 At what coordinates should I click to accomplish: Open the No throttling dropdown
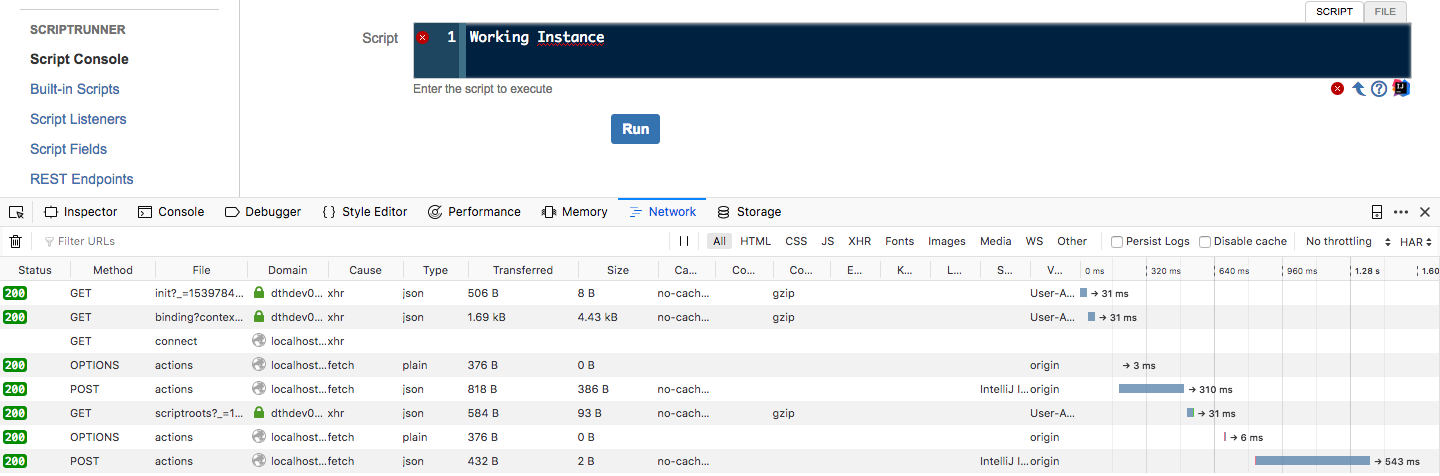tap(1348, 241)
